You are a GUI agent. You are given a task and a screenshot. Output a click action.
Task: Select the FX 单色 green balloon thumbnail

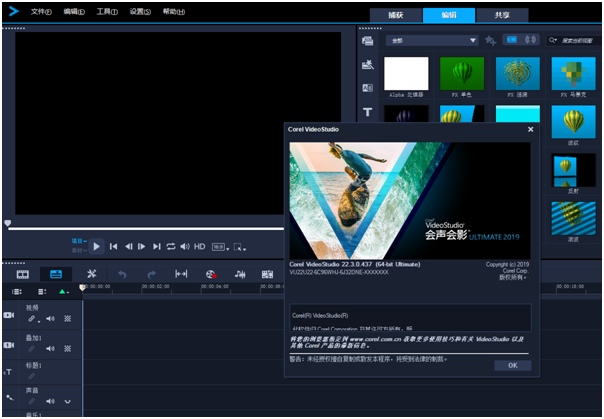click(462, 74)
